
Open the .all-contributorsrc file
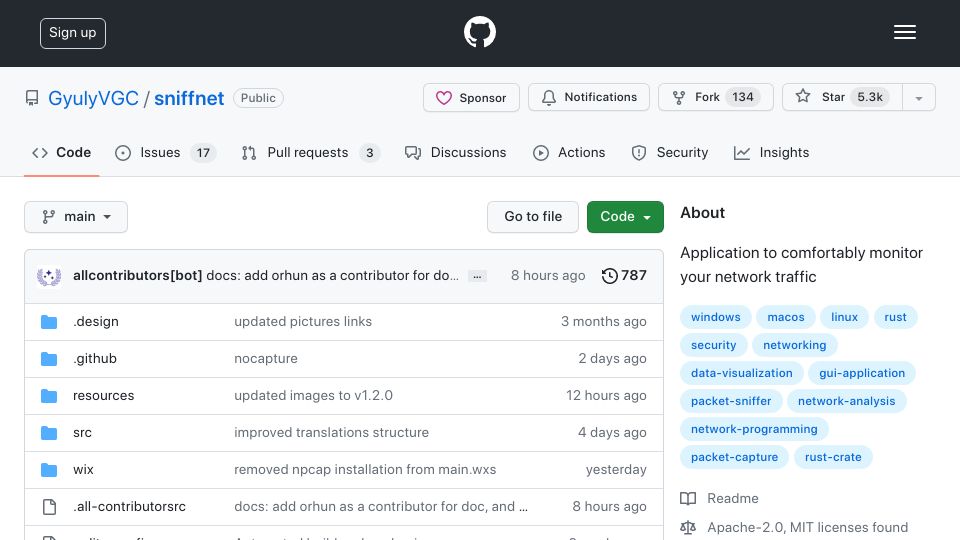[x=129, y=506]
